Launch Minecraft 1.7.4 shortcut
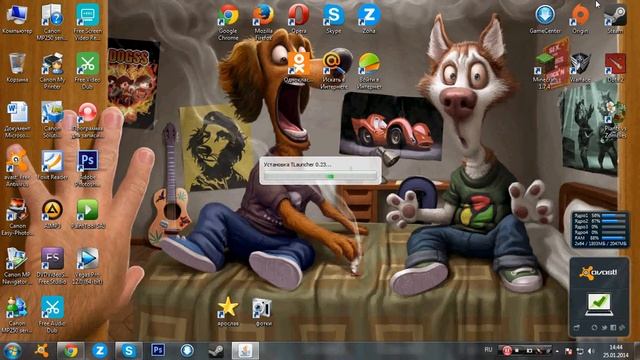This screenshot has height=360, width=640. point(545,71)
